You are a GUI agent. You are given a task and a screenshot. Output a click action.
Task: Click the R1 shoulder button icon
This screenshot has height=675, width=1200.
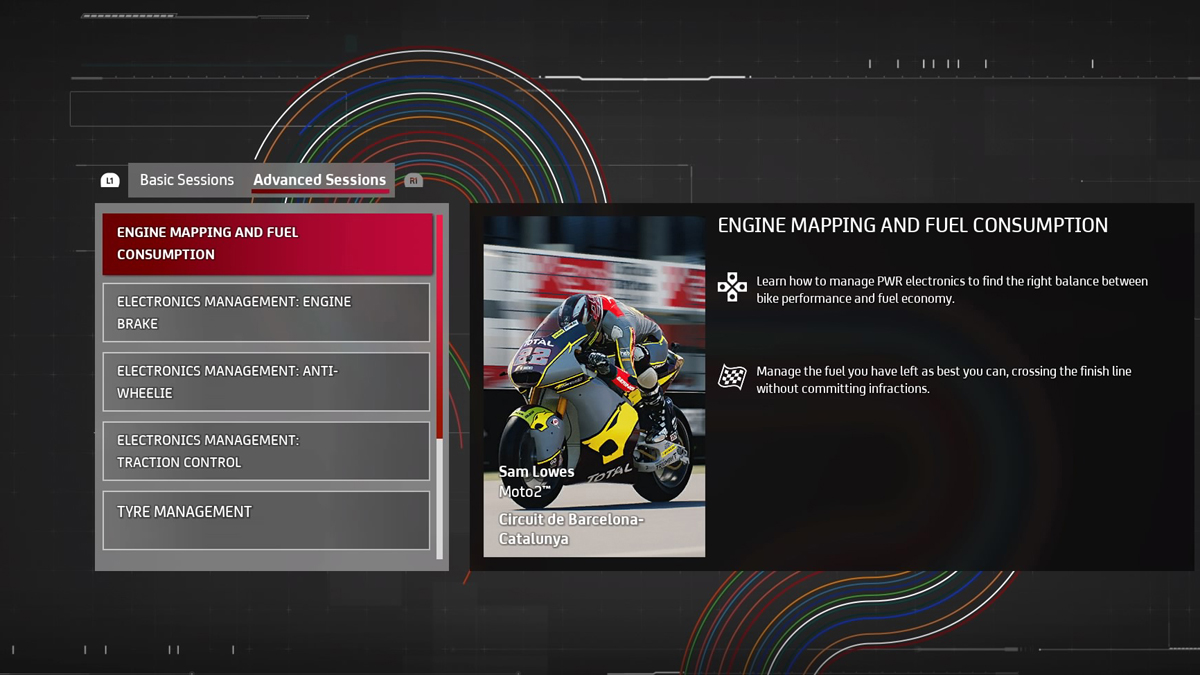tap(413, 181)
